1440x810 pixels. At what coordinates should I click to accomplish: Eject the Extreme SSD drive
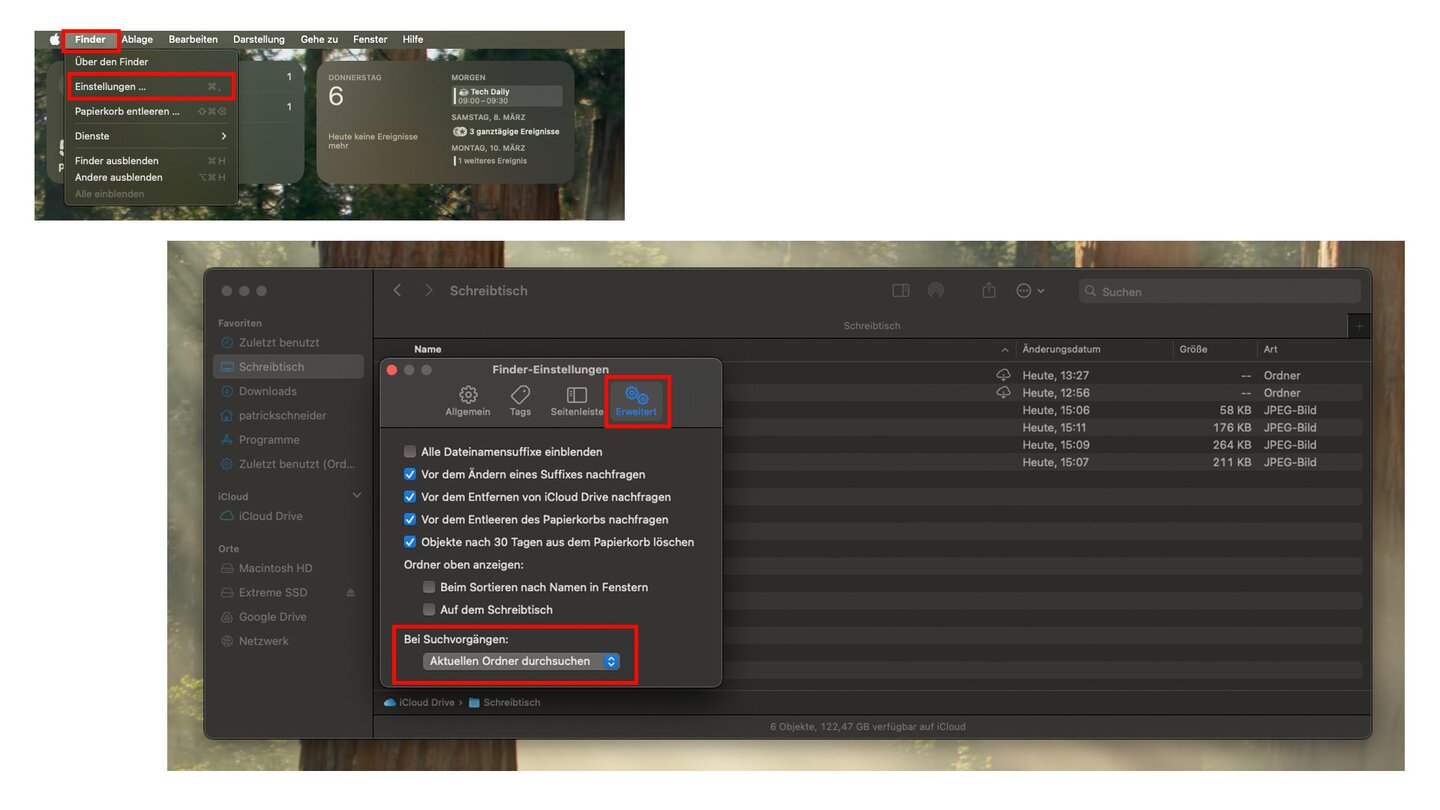(351, 593)
